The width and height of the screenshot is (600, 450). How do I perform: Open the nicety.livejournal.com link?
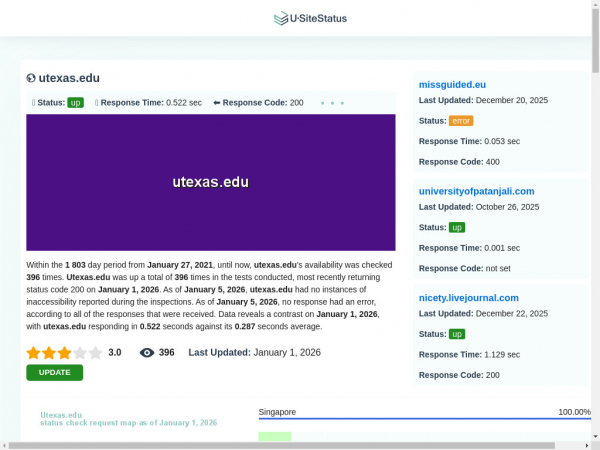pos(468,297)
